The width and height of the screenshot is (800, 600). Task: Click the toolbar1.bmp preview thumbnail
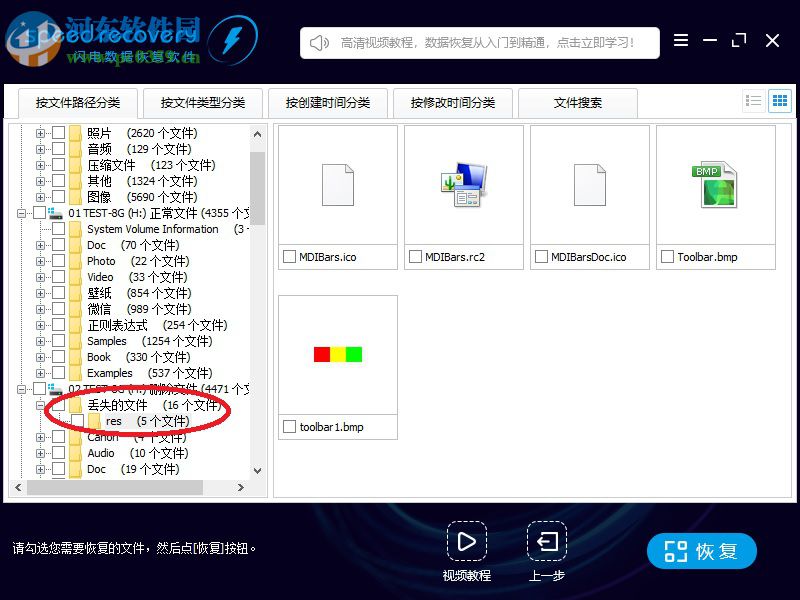[x=337, y=355]
